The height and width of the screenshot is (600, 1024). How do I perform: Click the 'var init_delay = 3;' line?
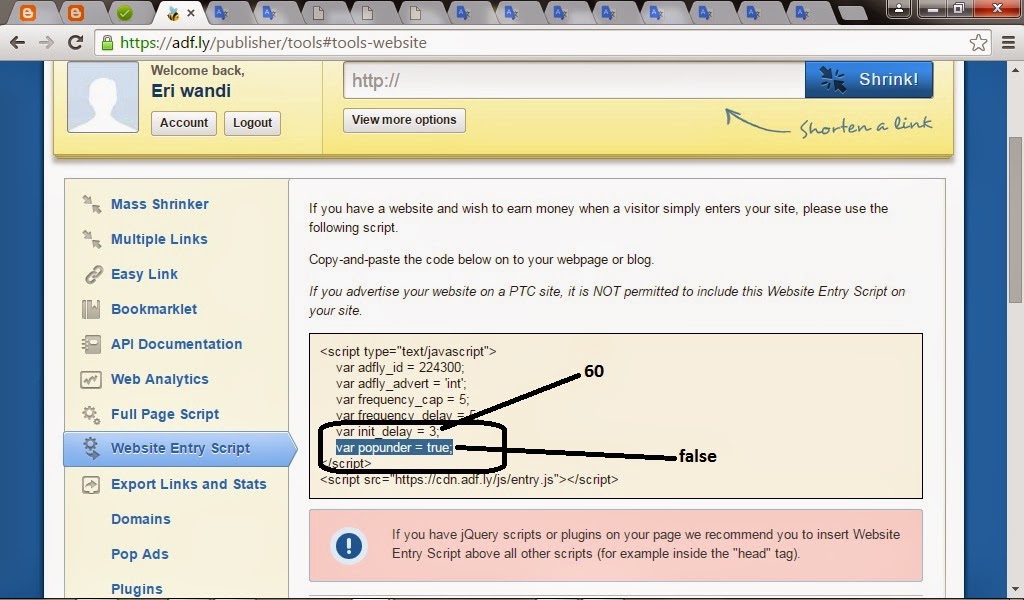tap(387, 432)
